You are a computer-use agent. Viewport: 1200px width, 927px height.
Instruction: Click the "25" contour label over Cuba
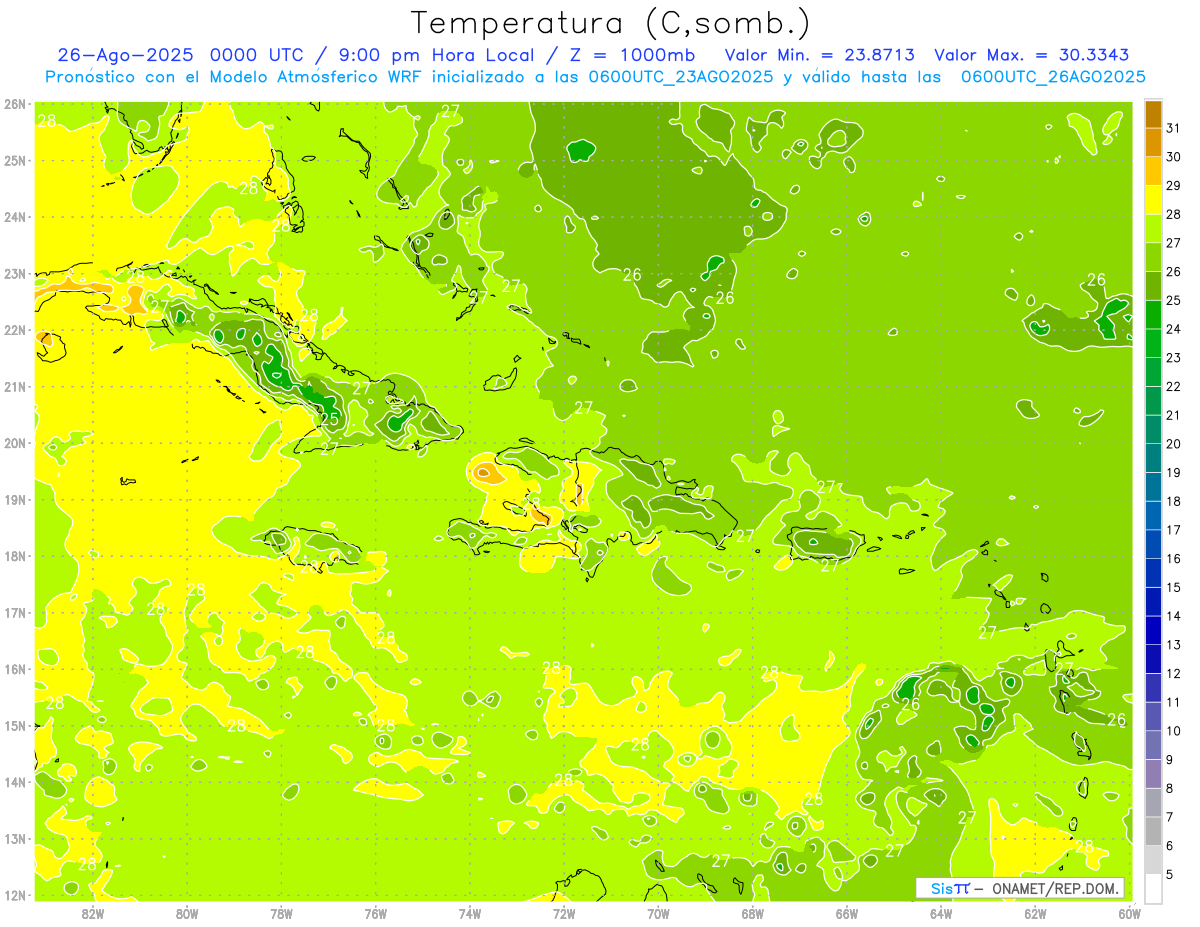pos(330,418)
